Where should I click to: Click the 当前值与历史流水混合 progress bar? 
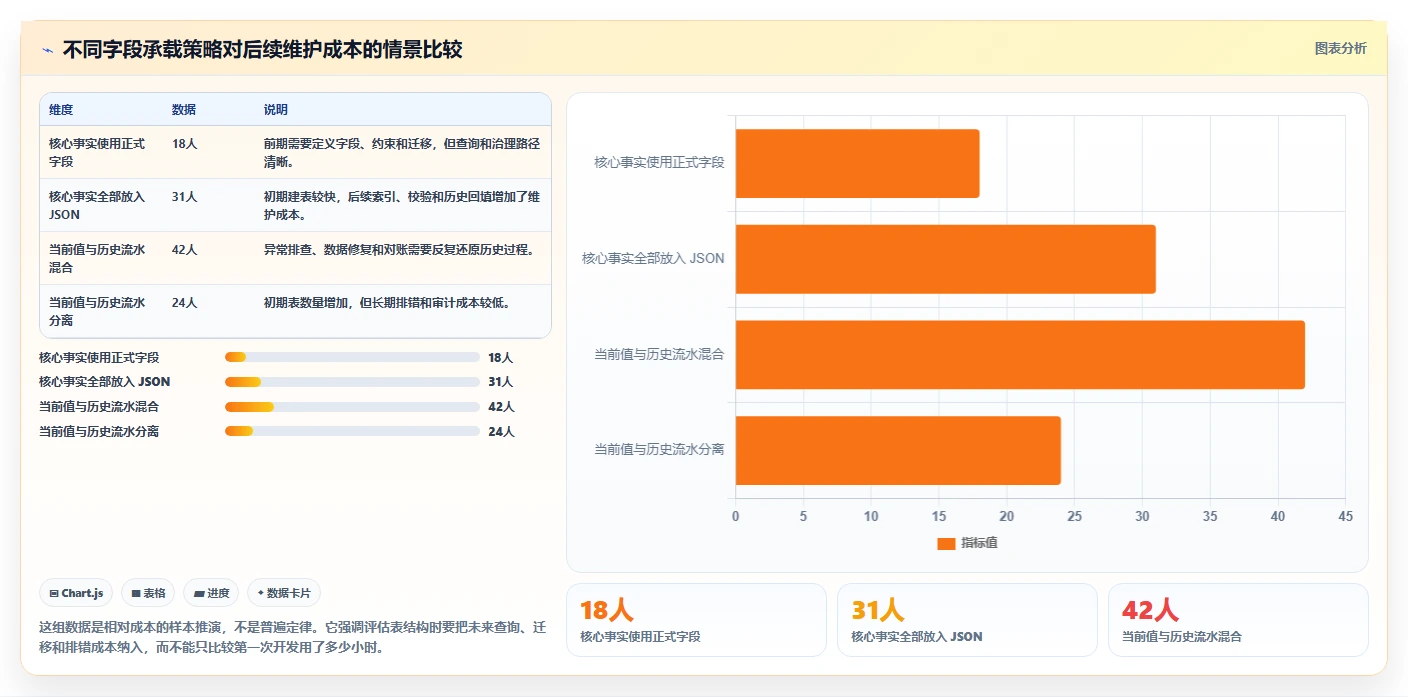tap(352, 407)
